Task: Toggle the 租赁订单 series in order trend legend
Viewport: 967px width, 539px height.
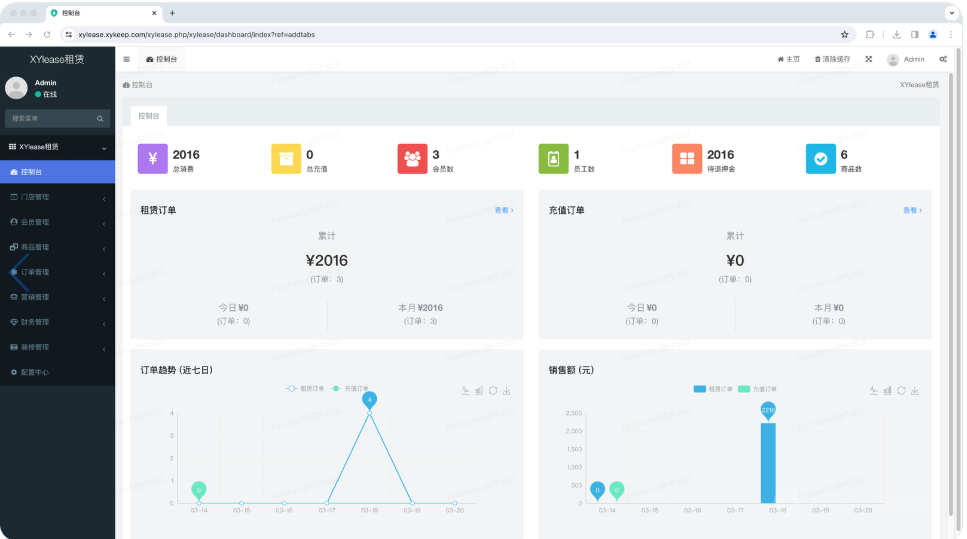Action: [x=305, y=388]
